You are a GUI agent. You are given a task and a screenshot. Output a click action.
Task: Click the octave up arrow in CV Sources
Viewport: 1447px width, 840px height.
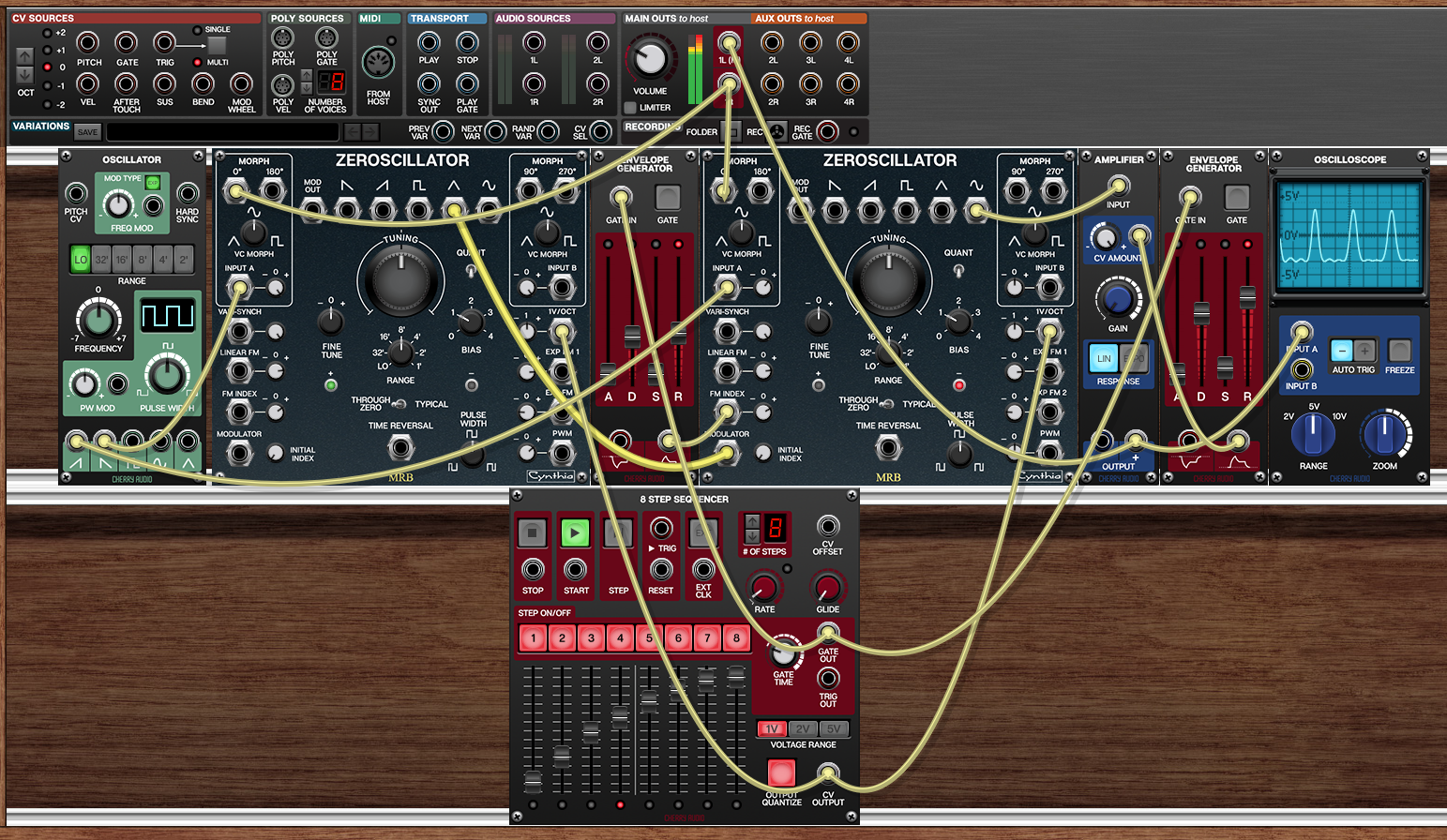[25, 56]
